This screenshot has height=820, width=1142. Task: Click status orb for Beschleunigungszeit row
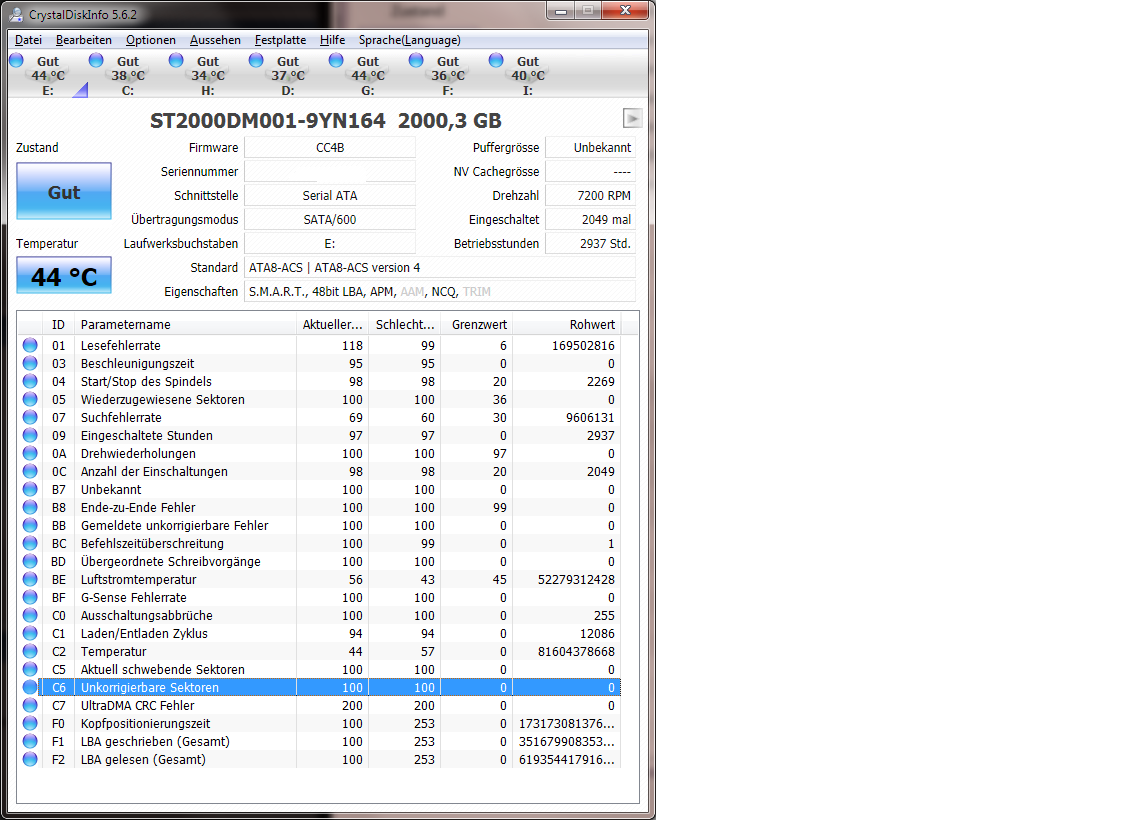click(x=30, y=363)
